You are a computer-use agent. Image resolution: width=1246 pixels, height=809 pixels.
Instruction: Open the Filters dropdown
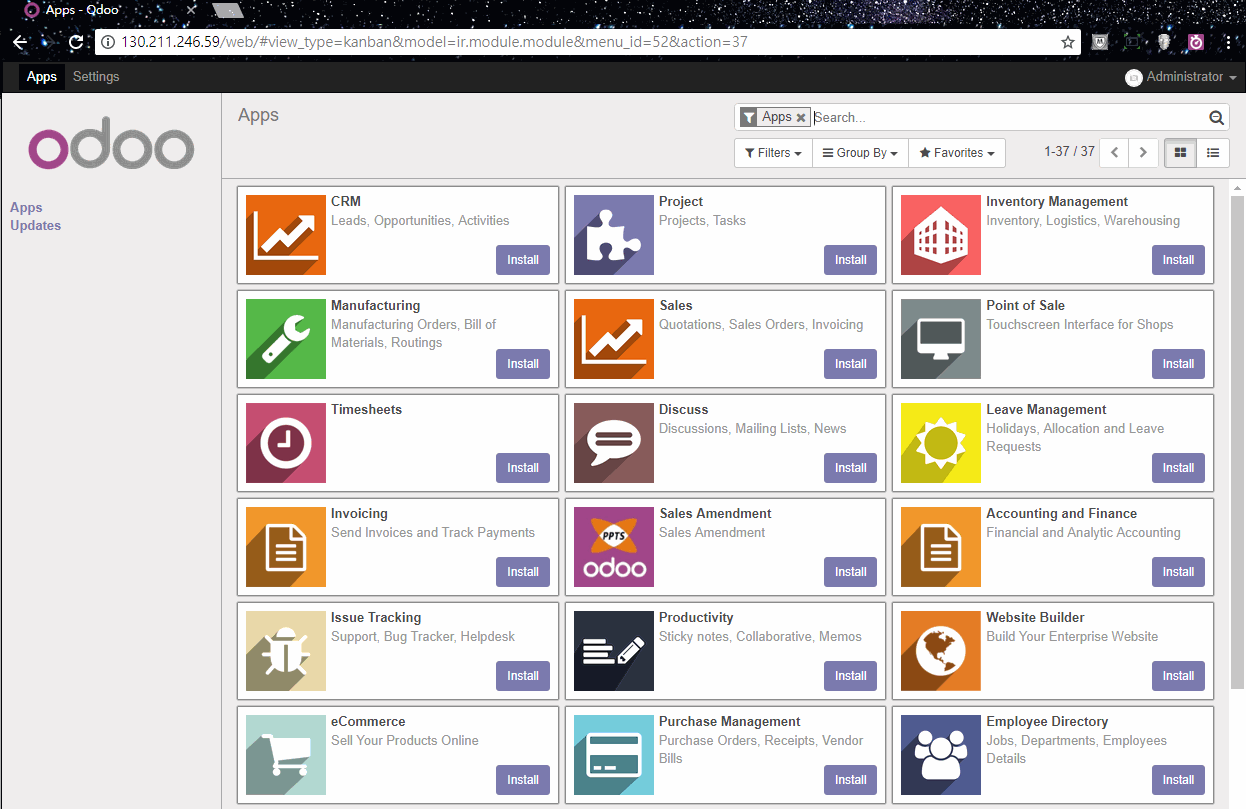[773, 153]
